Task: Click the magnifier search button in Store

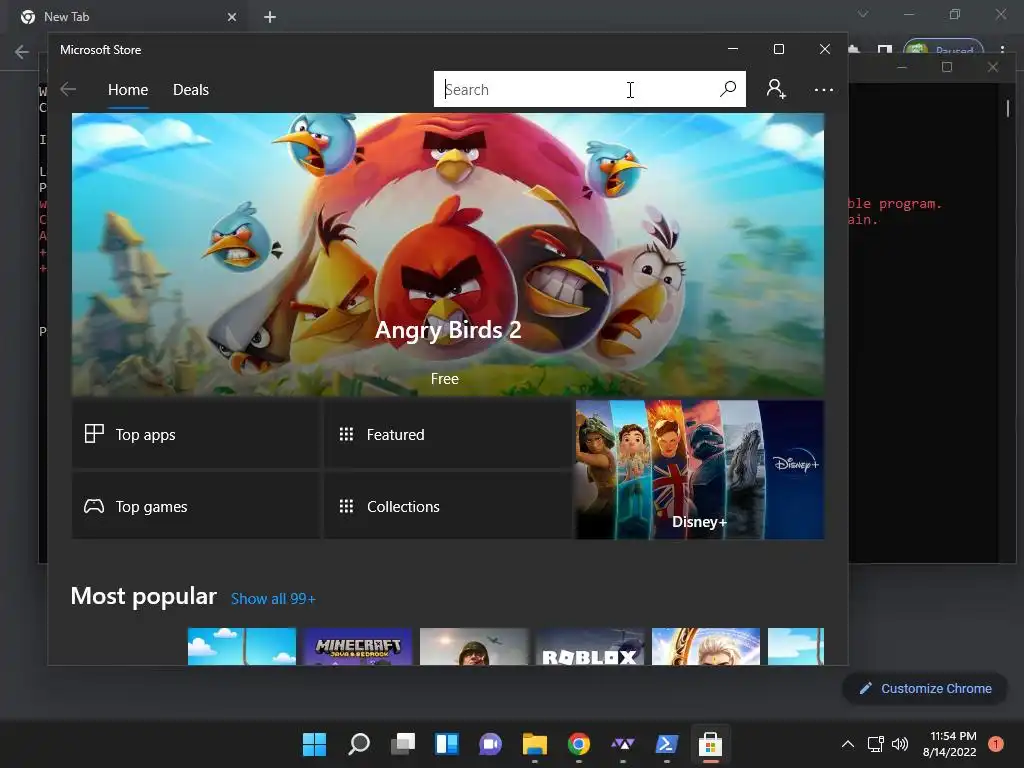Action: pos(728,89)
